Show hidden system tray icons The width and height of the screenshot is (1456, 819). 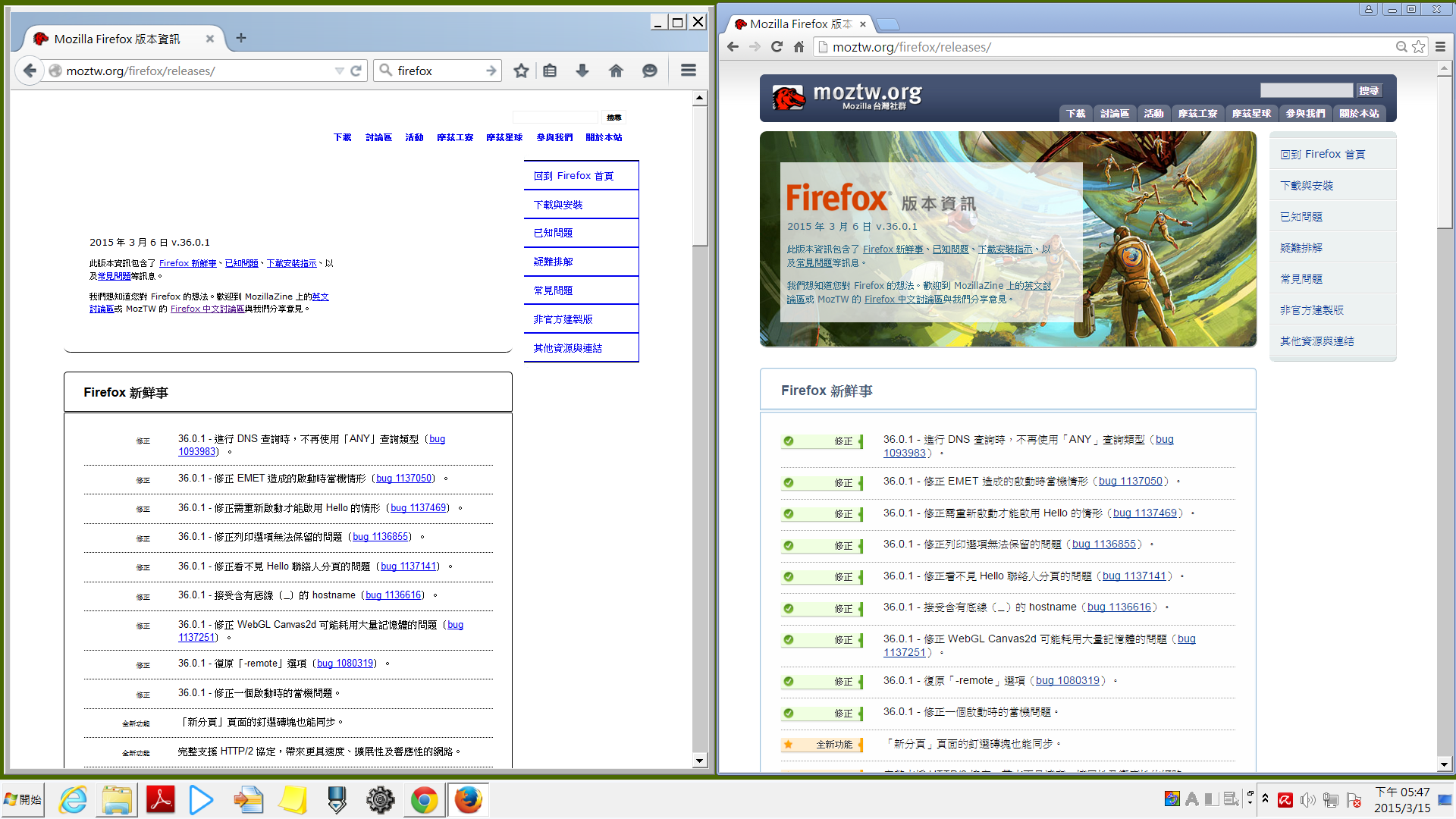click(x=1265, y=799)
